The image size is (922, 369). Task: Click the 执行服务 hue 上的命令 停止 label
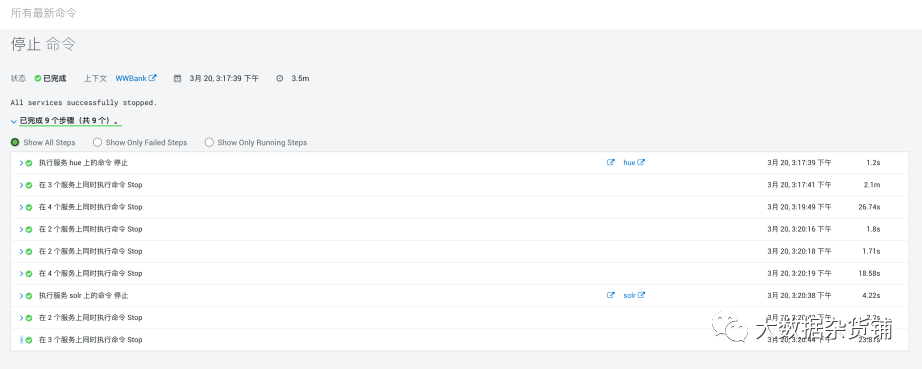click(x=83, y=163)
